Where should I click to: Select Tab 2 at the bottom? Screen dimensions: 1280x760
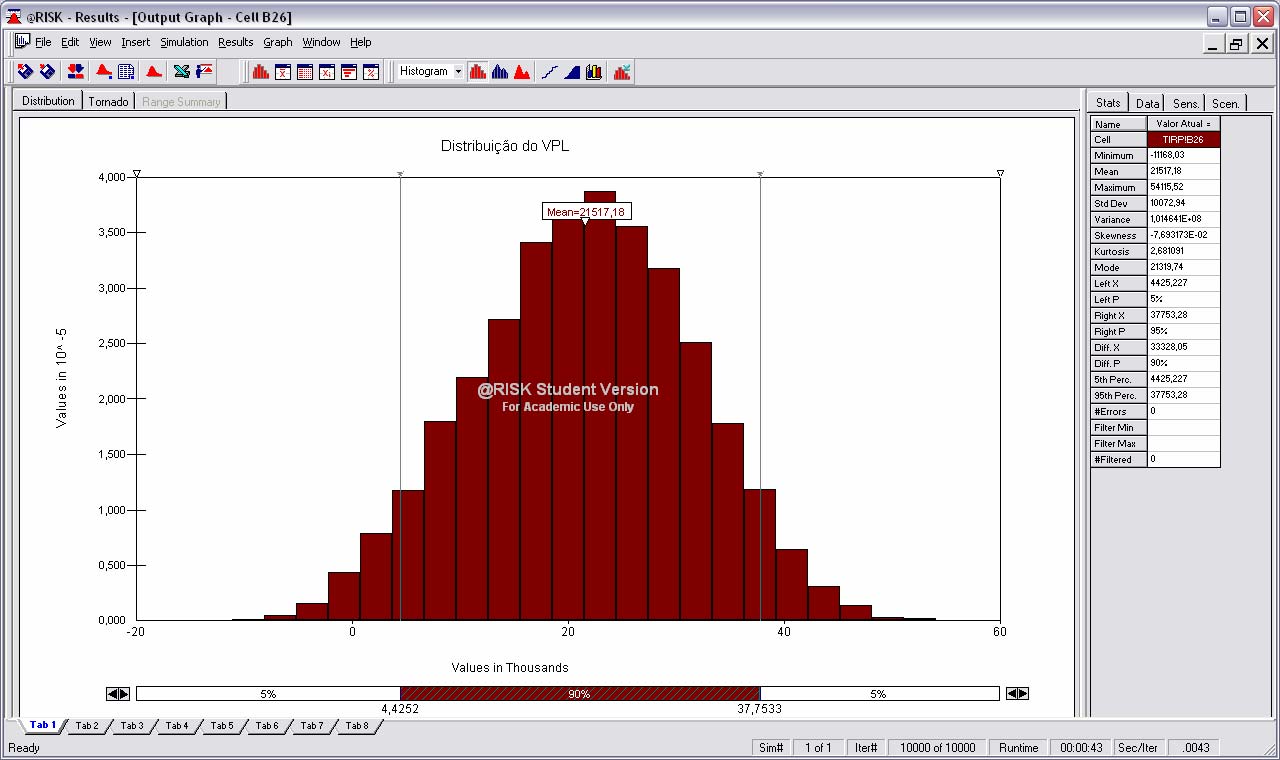[x=88, y=726]
